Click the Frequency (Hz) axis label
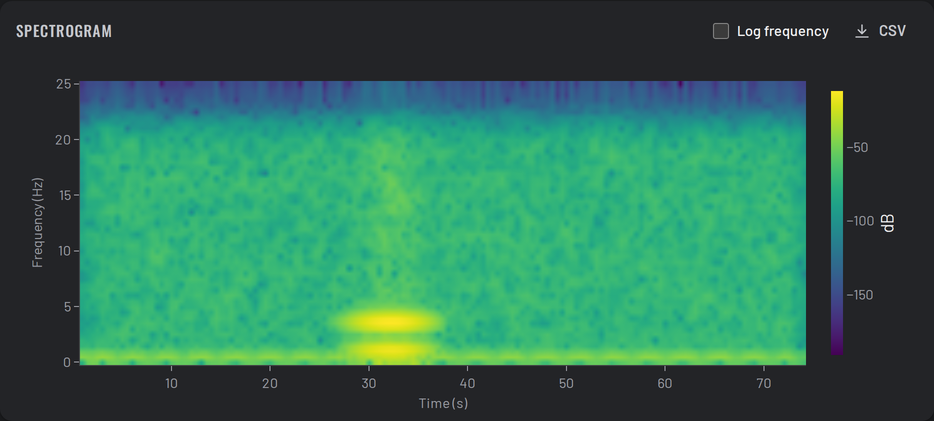The width and height of the screenshot is (934, 421). click(38, 222)
